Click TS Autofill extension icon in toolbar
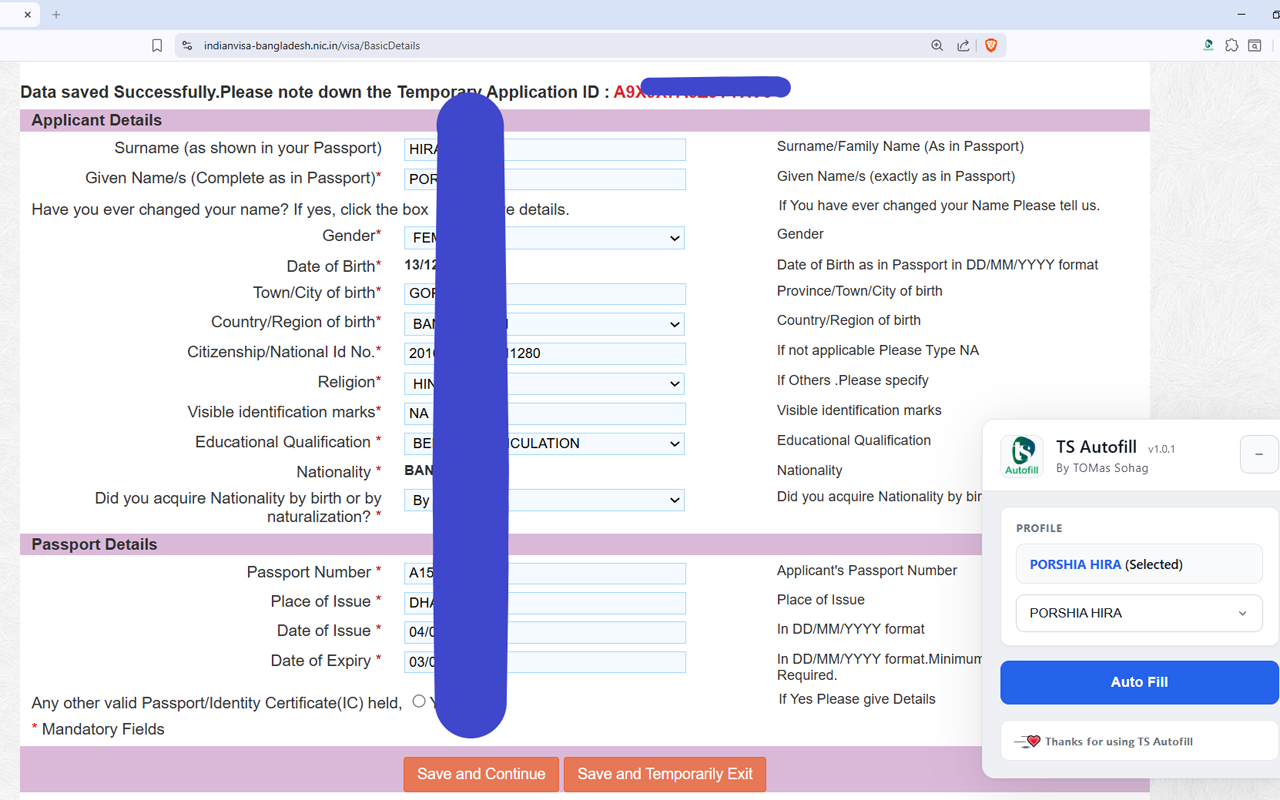Viewport: 1280px width, 800px height. [x=1208, y=45]
